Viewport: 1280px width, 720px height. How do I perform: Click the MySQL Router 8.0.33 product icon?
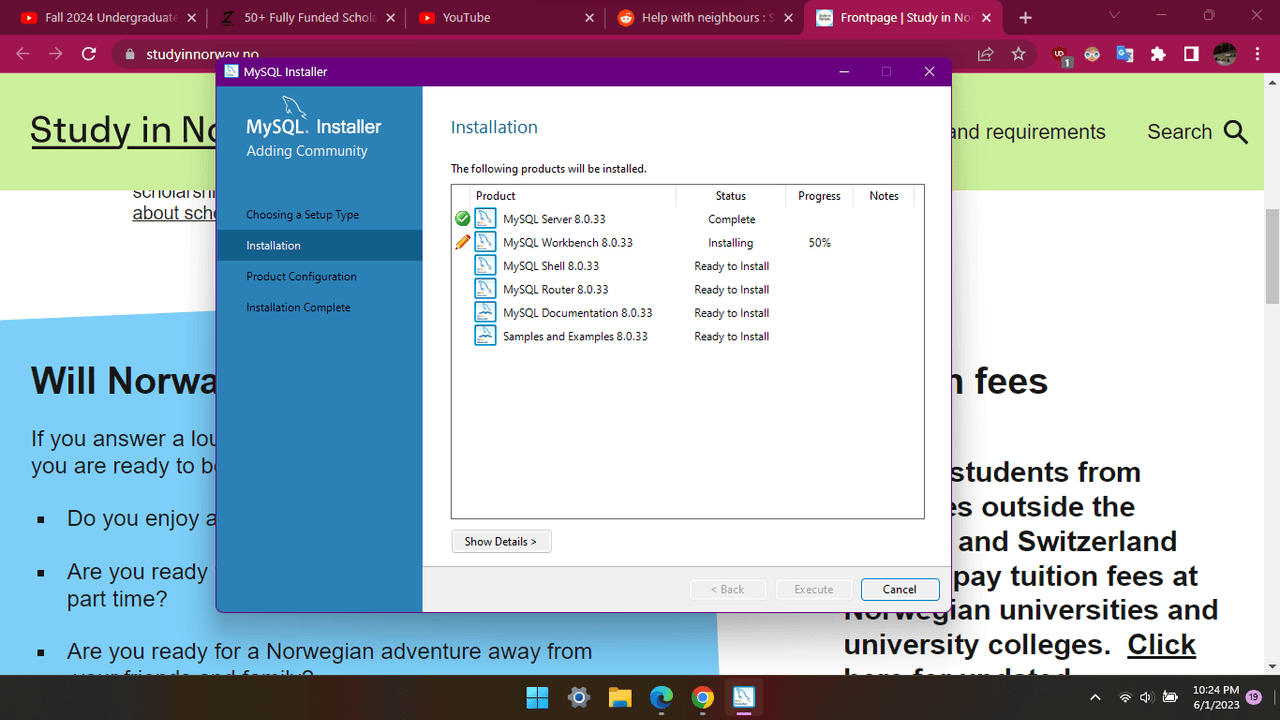coord(485,289)
